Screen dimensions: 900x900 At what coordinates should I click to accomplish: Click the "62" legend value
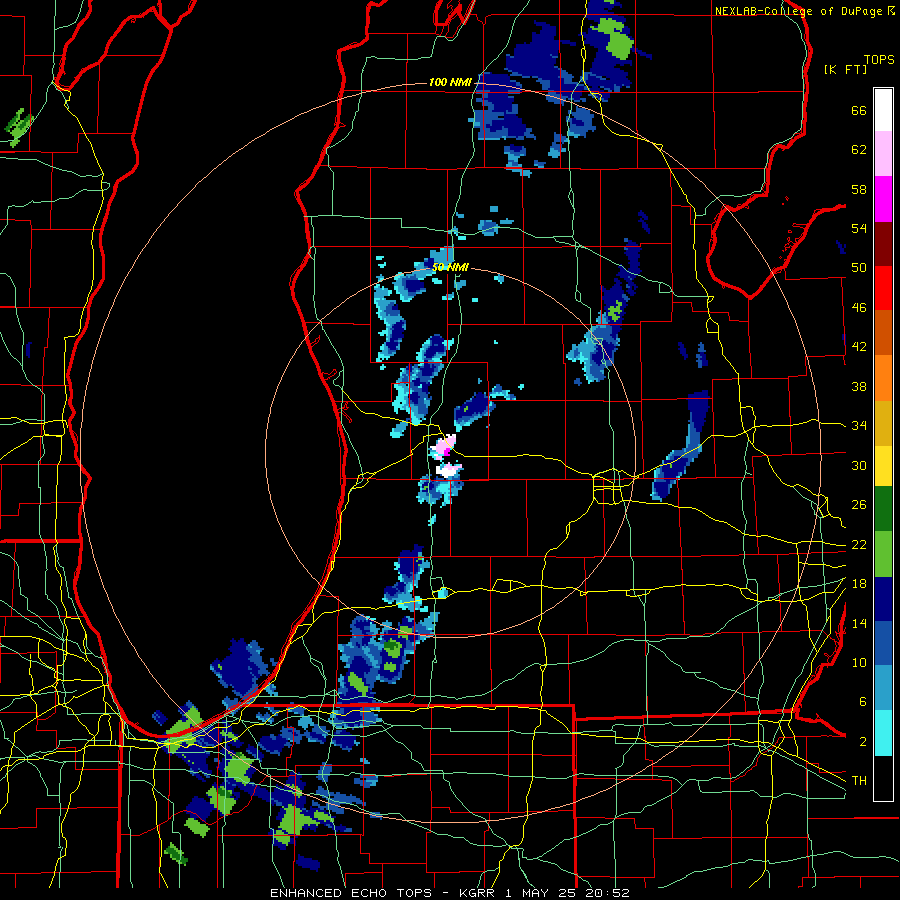click(859, 150)
